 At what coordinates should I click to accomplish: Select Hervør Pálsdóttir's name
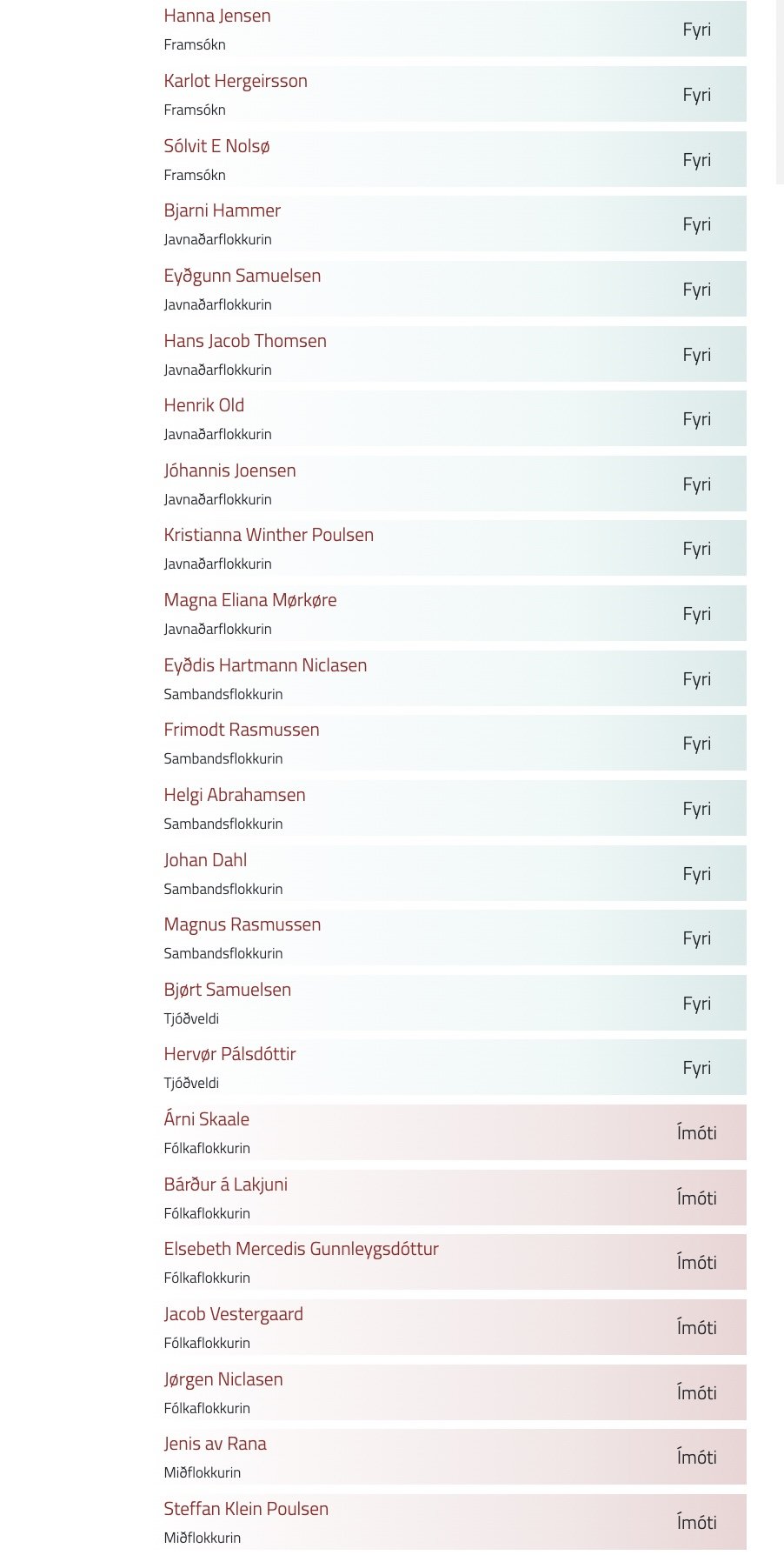(230, 1054)
